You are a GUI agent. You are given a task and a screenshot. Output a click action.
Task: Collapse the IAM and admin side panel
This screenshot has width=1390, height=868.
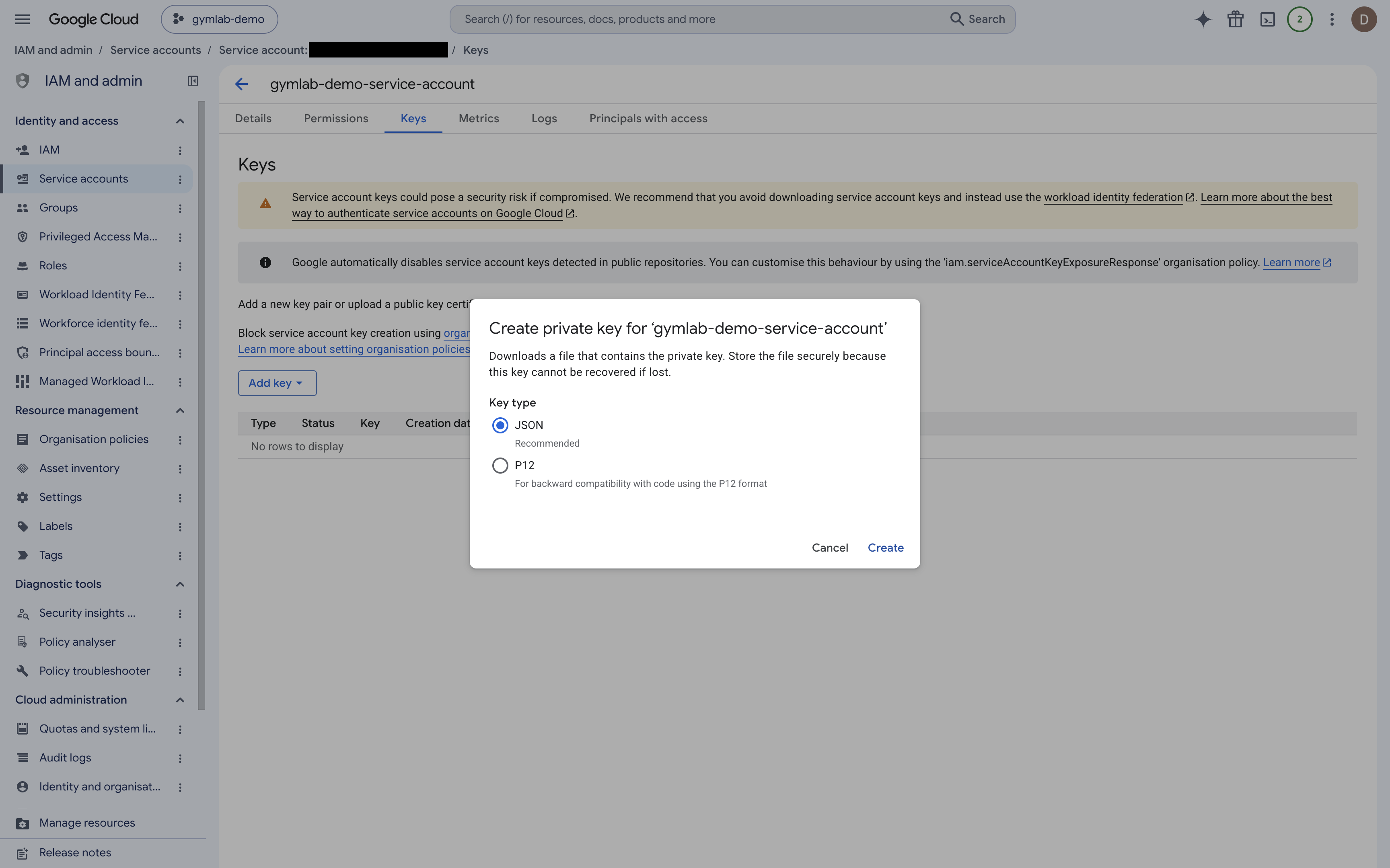point(193,81)
